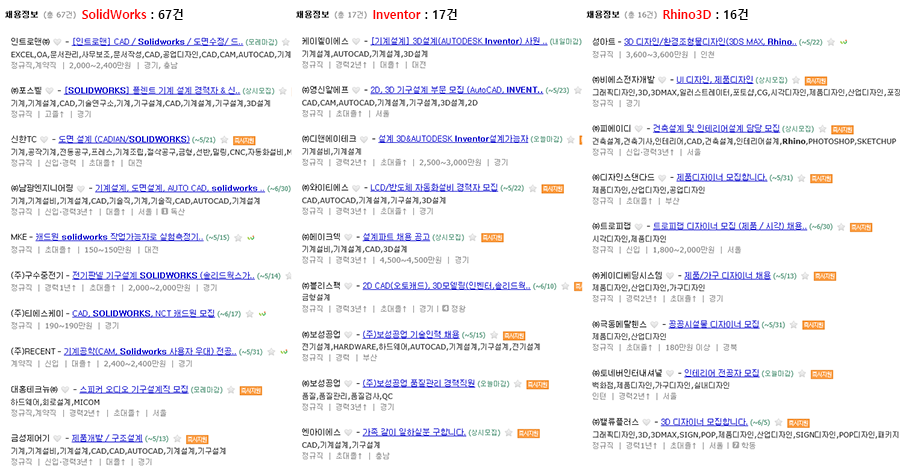Star the 설계파트 채용 공고 listing

[x=472, y=237]
